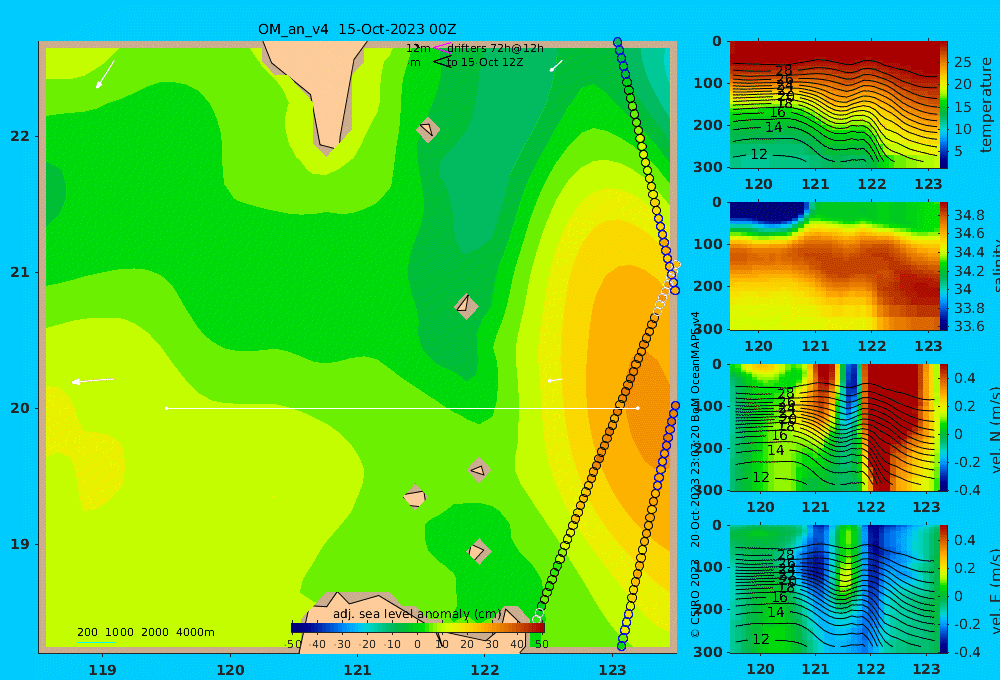Click the '34.8' salinity colorbar tick
Screen dimensions: 1000x680
tap(969, 215)
